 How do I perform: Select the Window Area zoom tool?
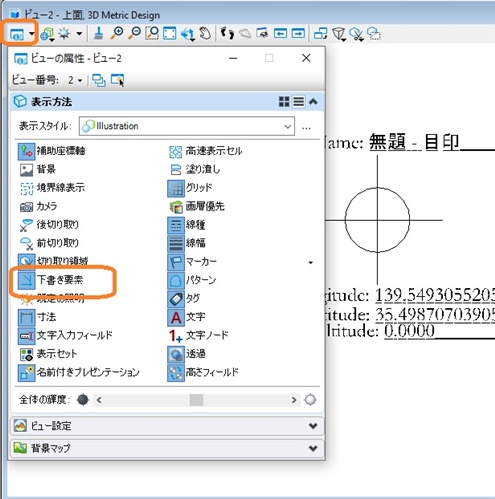(x=152, y=33)
